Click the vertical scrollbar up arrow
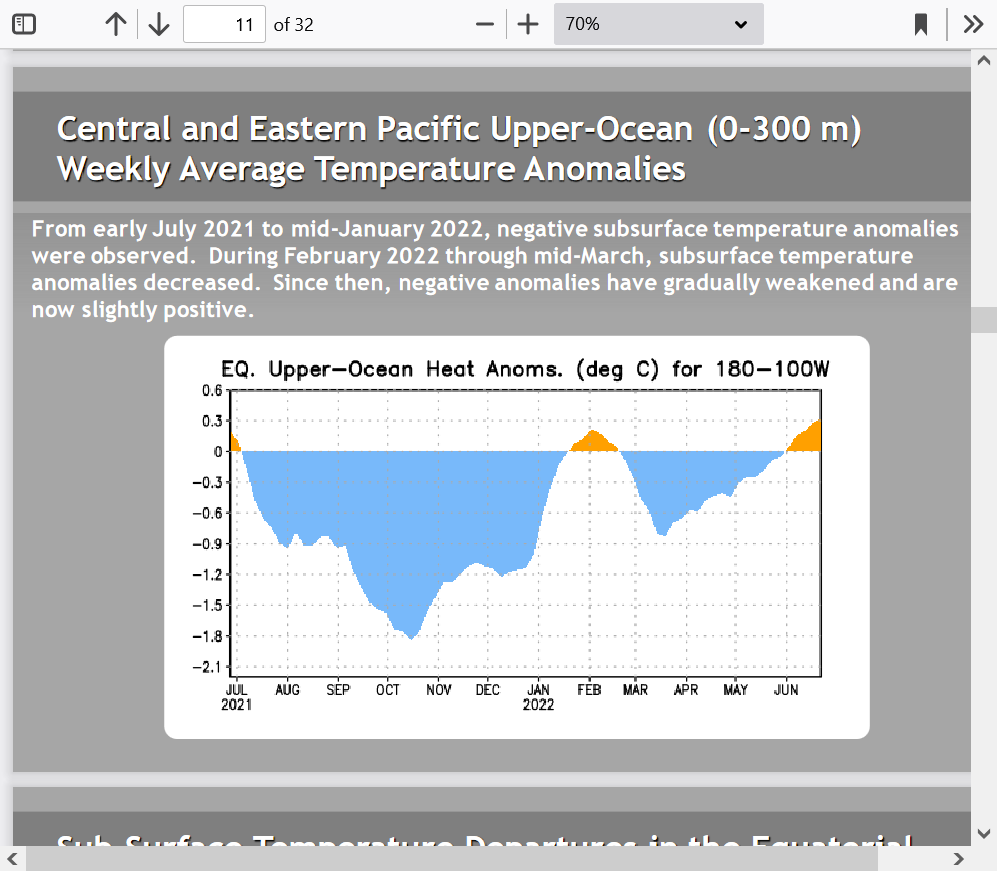 [x=984, y=60]
